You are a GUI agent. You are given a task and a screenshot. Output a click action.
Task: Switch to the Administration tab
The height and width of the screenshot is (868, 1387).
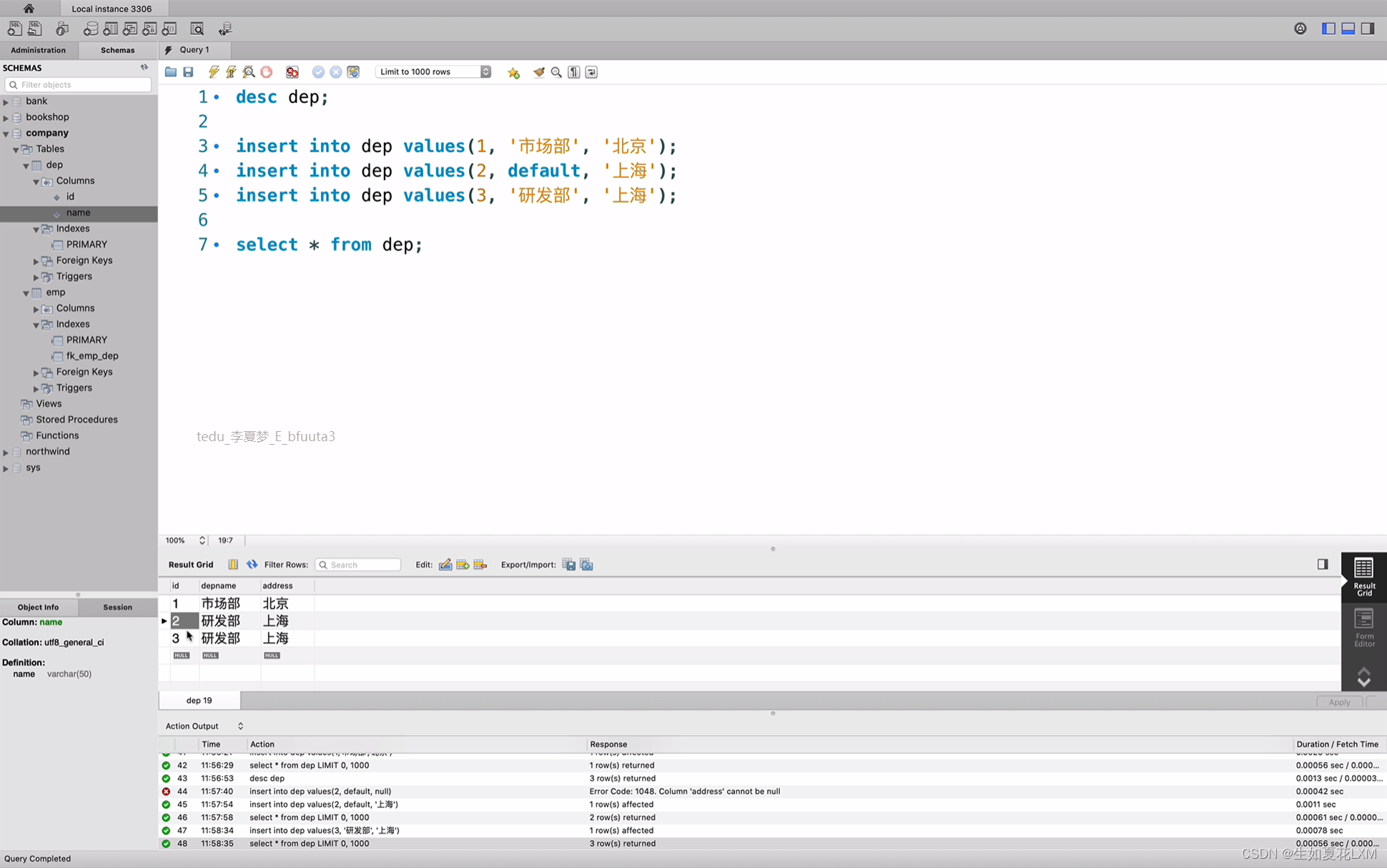point(39,50)
